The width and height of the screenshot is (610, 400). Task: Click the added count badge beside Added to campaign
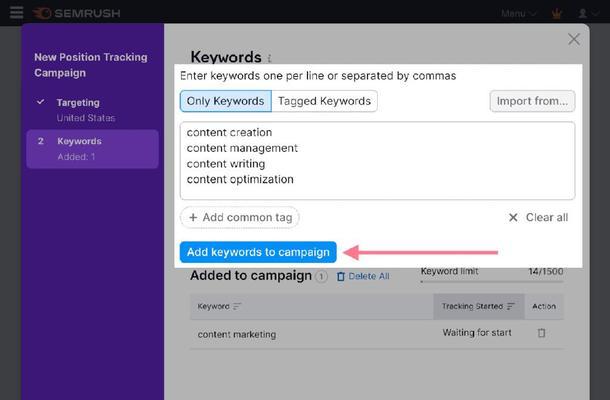(x=321, y=276)
